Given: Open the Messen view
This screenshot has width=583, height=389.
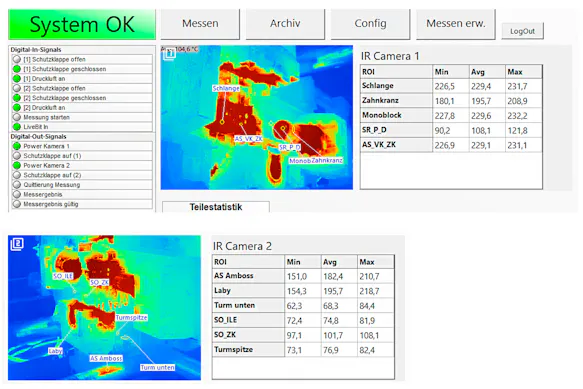Looking at the screenshot, I should tap(200, 24).
